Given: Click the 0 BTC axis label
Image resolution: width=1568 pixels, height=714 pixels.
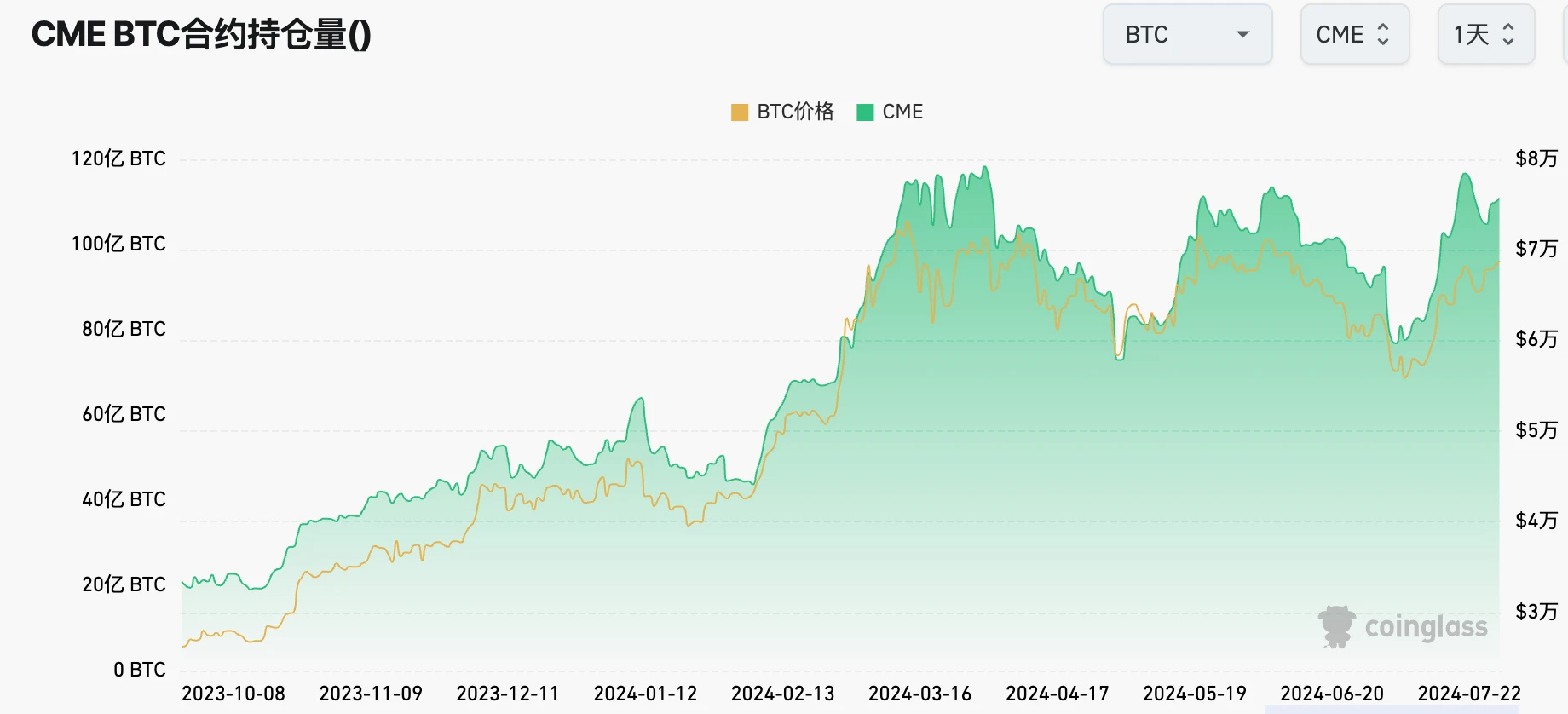Looking at the screenshot, I should point(140,670).
